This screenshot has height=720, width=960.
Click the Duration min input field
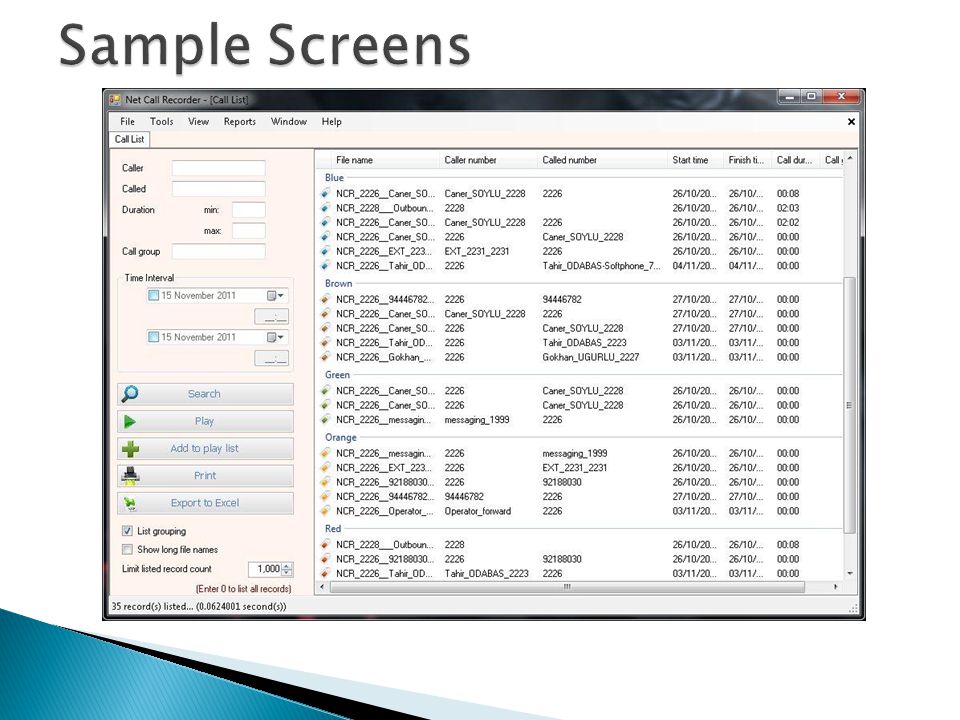coord(249,210)
